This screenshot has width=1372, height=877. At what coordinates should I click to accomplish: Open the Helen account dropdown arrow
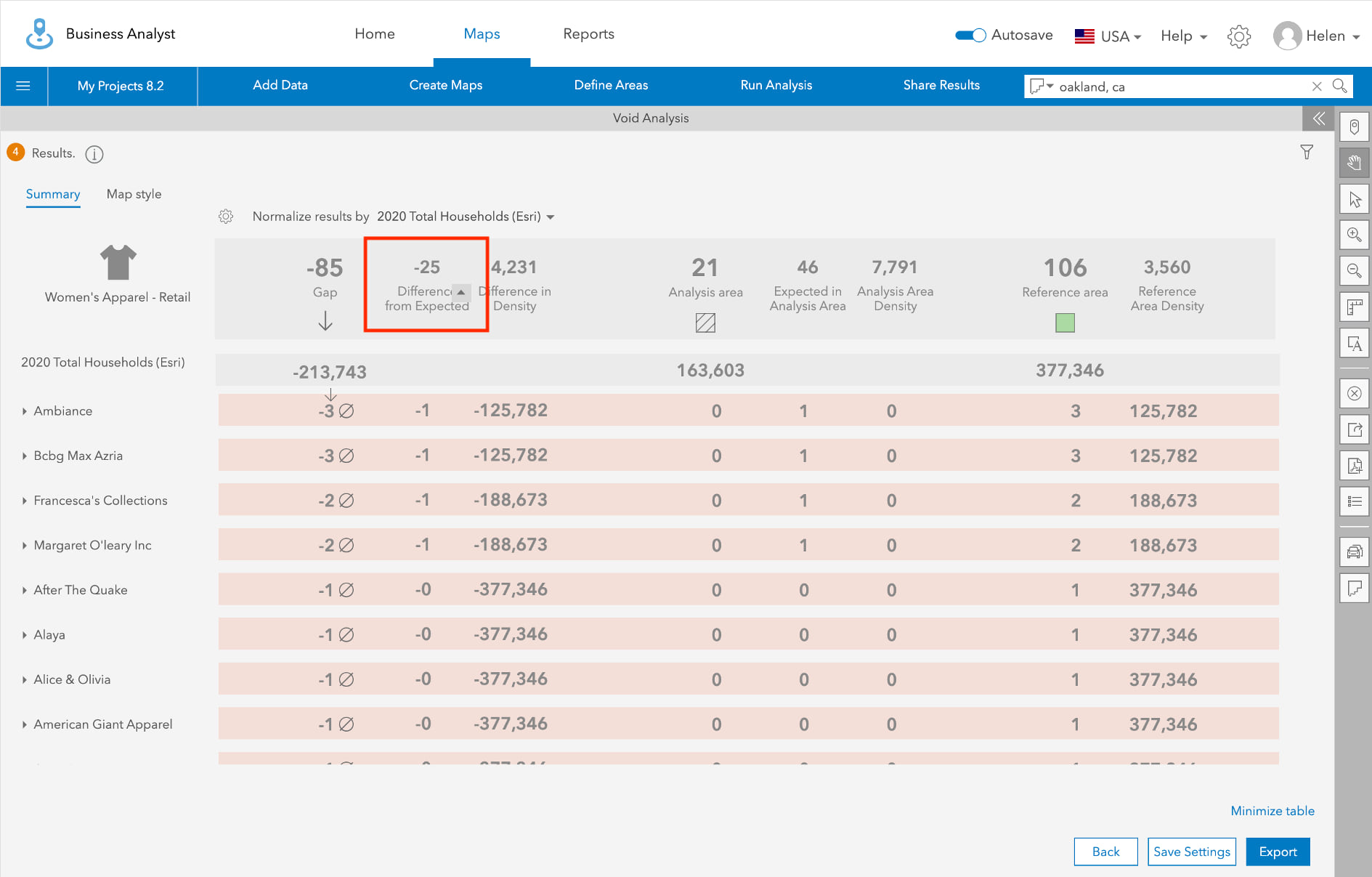coord(1356,37)
